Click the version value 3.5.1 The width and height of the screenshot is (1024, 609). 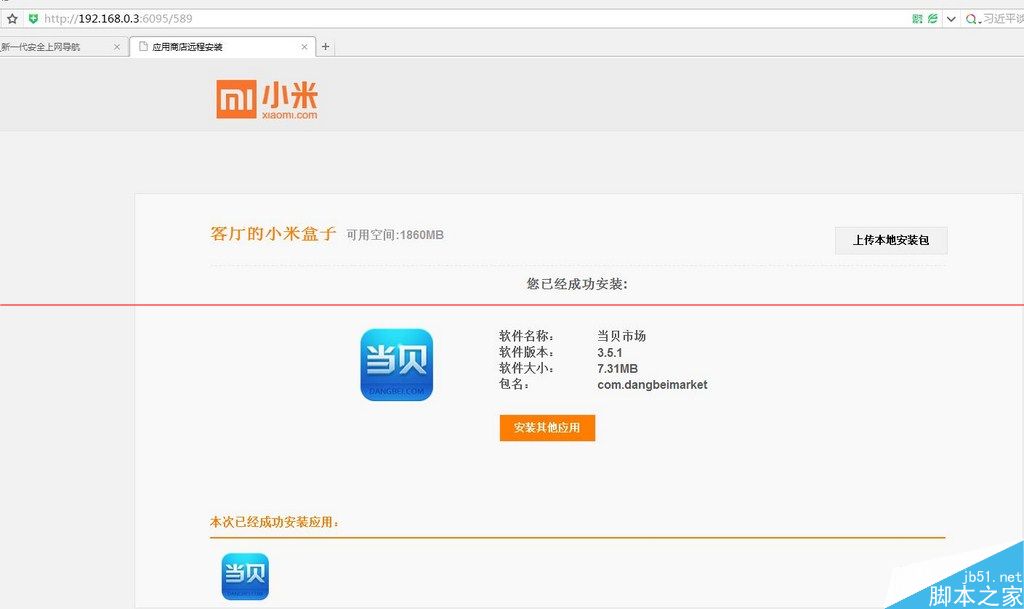pyautogui.click(x=610, y=352)
